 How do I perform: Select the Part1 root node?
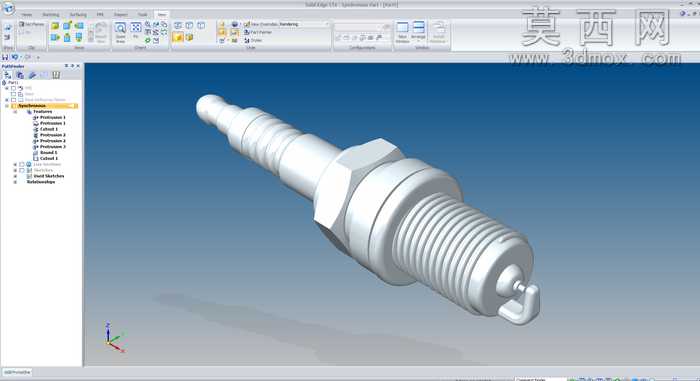10,83
